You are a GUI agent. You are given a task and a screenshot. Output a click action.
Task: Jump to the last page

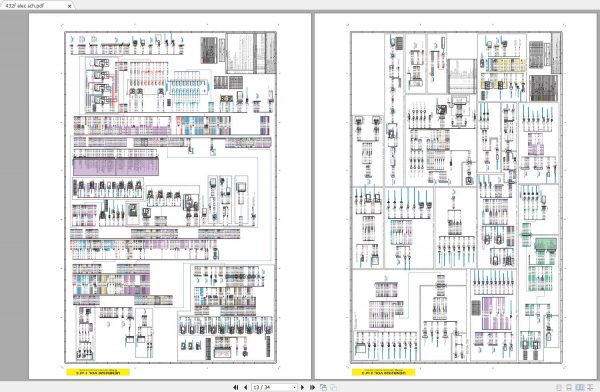click(312, 387)
